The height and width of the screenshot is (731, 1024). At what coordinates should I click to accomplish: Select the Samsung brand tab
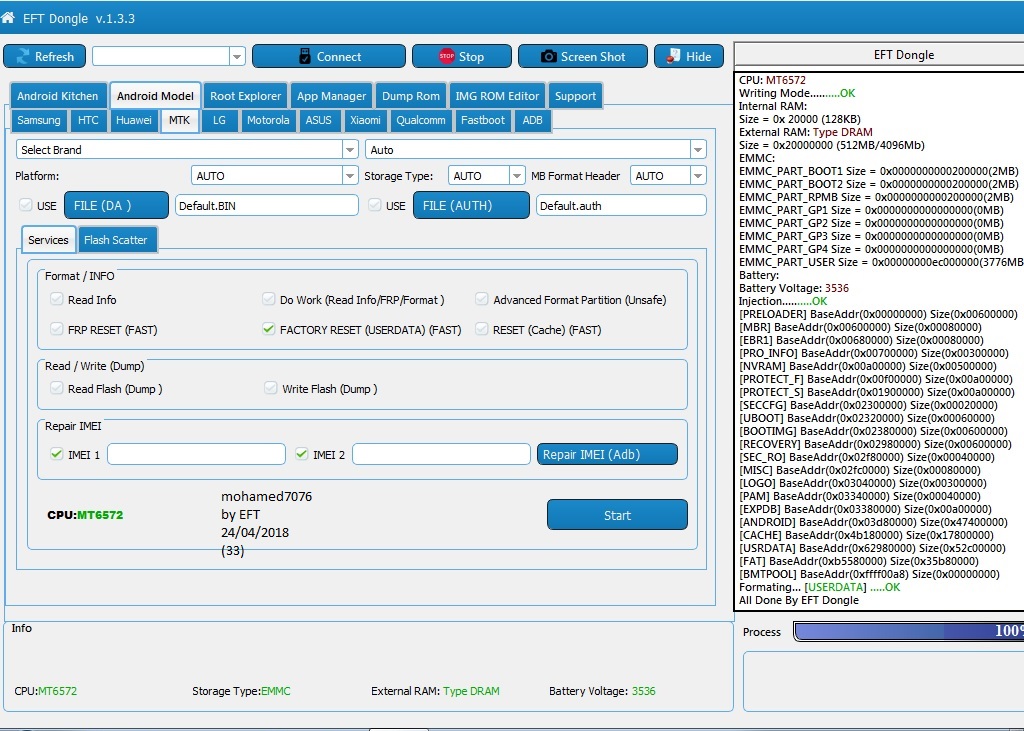tap(39, 120)
